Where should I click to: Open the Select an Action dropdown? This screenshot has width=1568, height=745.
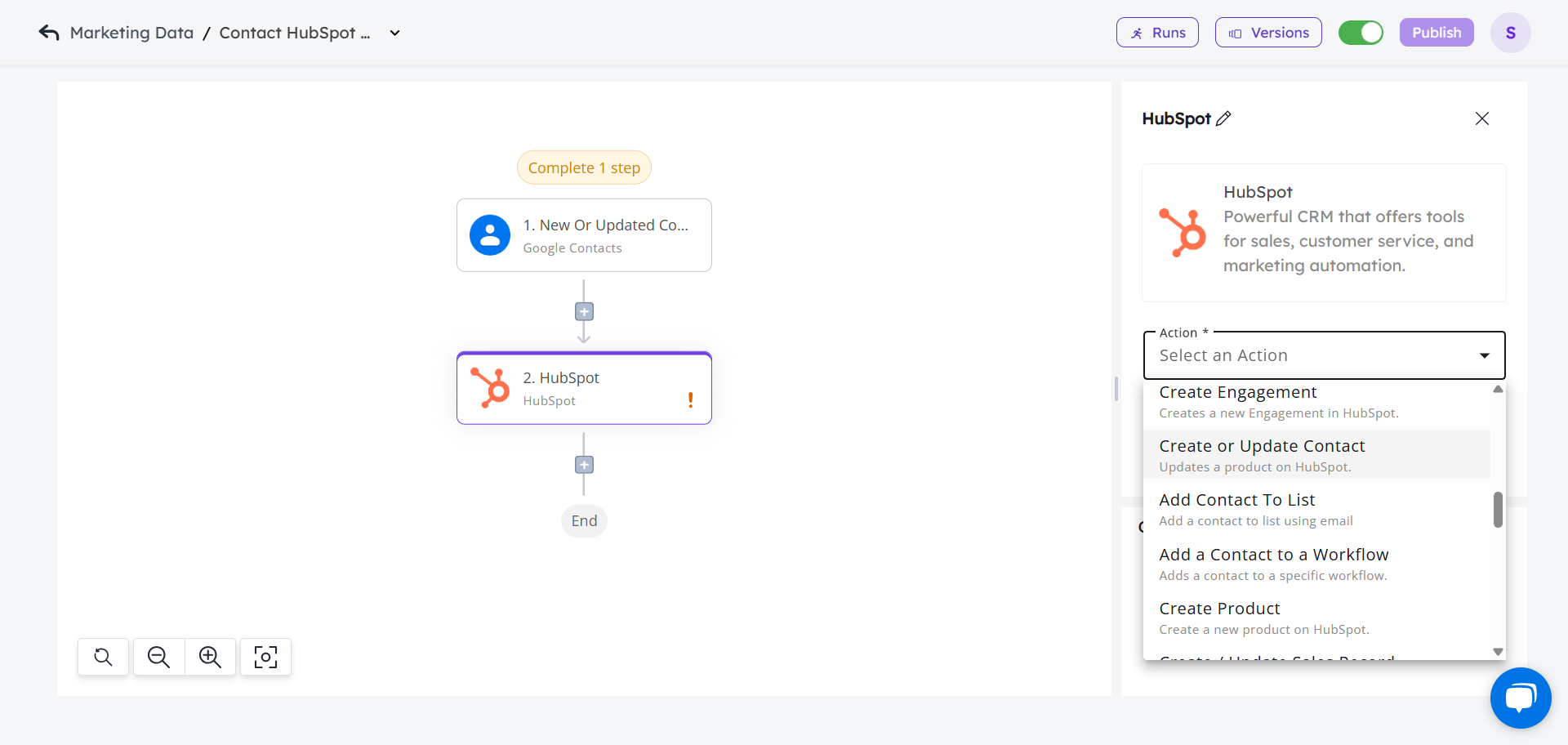(1324, 355)
